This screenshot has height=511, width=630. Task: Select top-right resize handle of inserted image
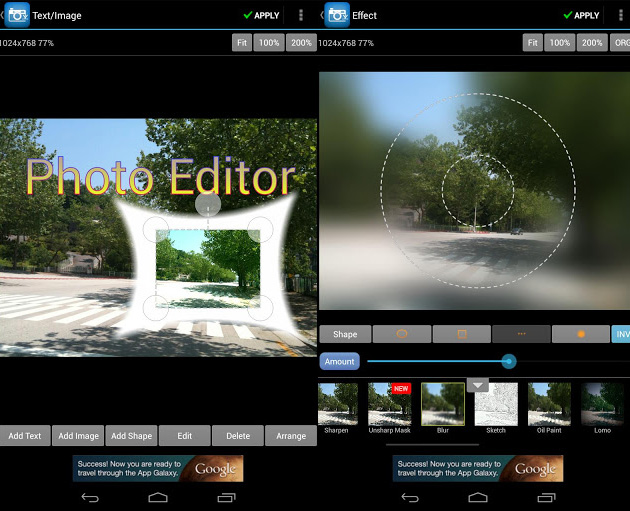(x=260, y=229)
